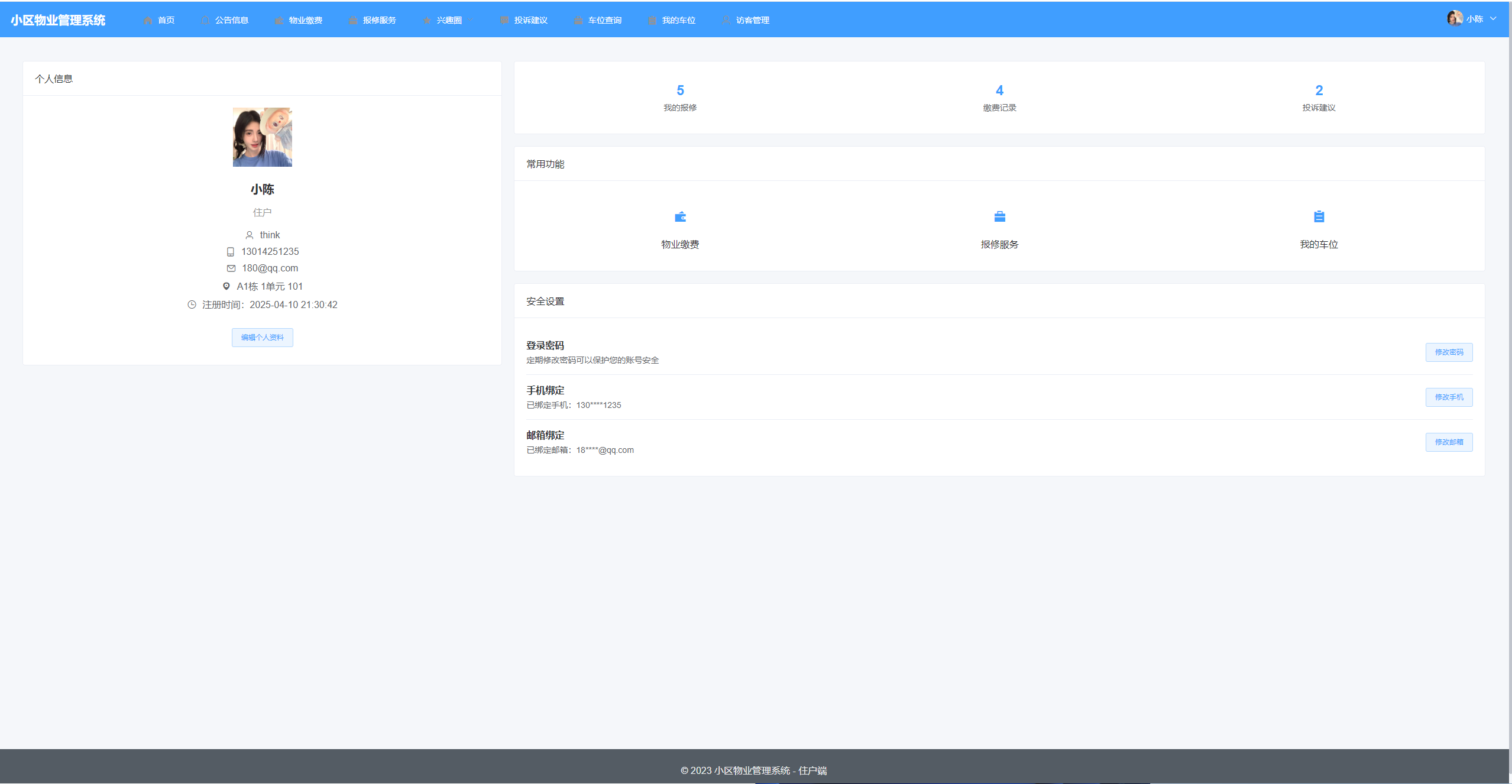Click the large profile avatar photo
The image size is (1512, 784).
tap(262, 137)
